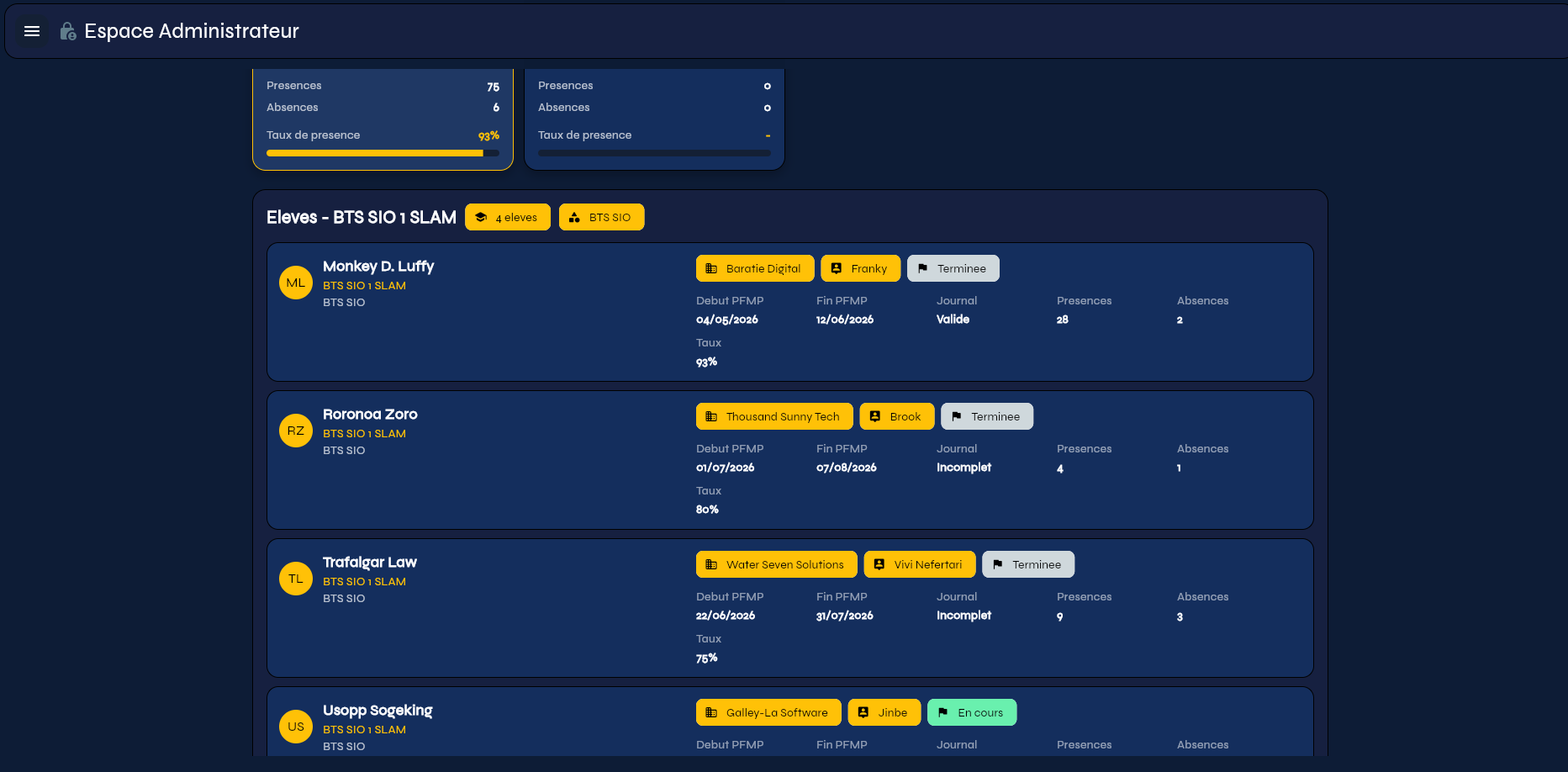Viewport: 1568px width, 772px height.
Task: Open Monkey D. Luffy student name
Action: (378, 266)
